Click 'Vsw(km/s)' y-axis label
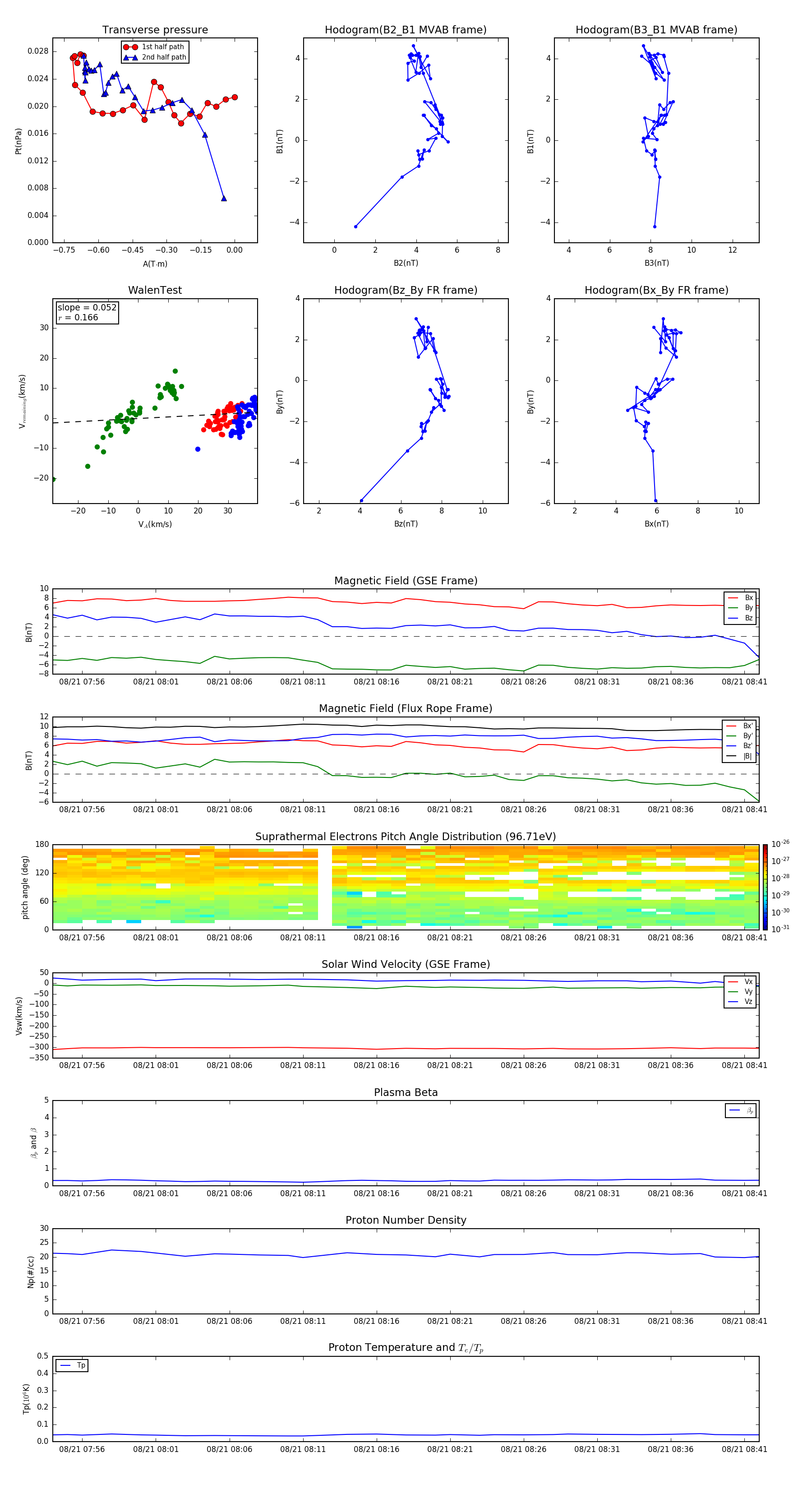 [x=18, y=1016]
